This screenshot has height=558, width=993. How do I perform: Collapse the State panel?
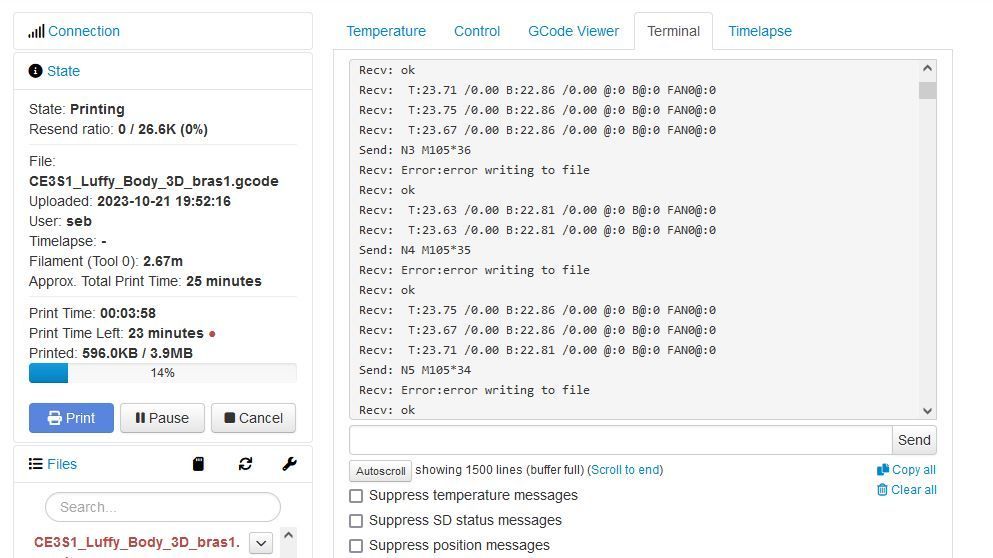pyautogui.click(x=63, y=71)
